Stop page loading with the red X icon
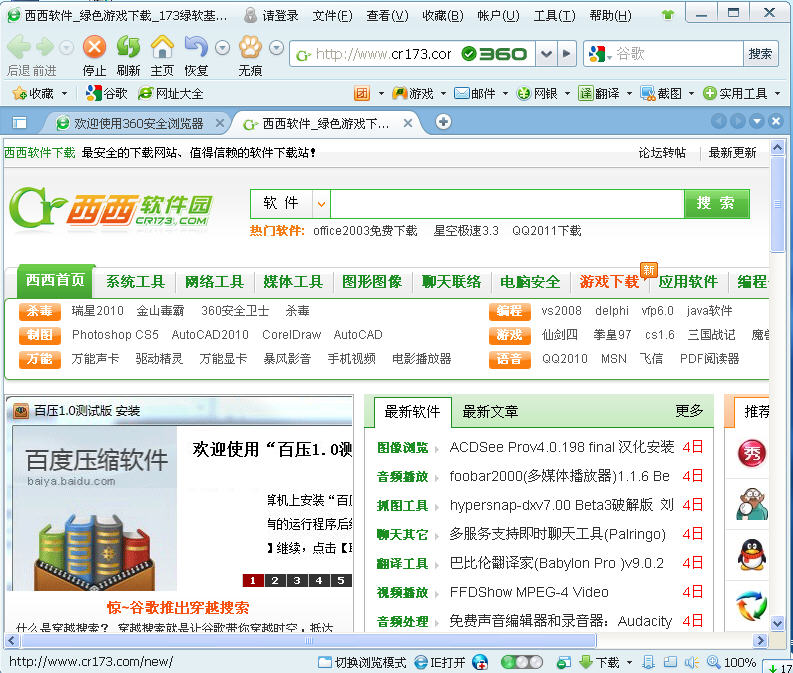The image size is (793, 673). point(94,48)
